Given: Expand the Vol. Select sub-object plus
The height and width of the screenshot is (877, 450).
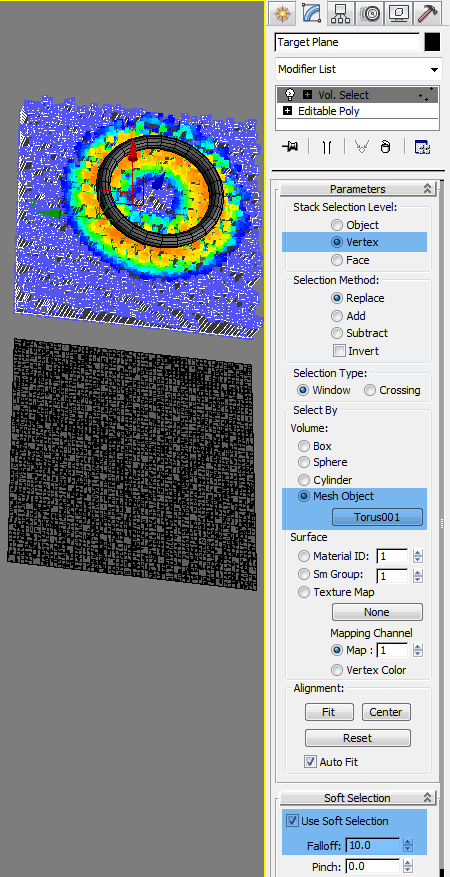Looking at the screenshot, I should 307,95.
